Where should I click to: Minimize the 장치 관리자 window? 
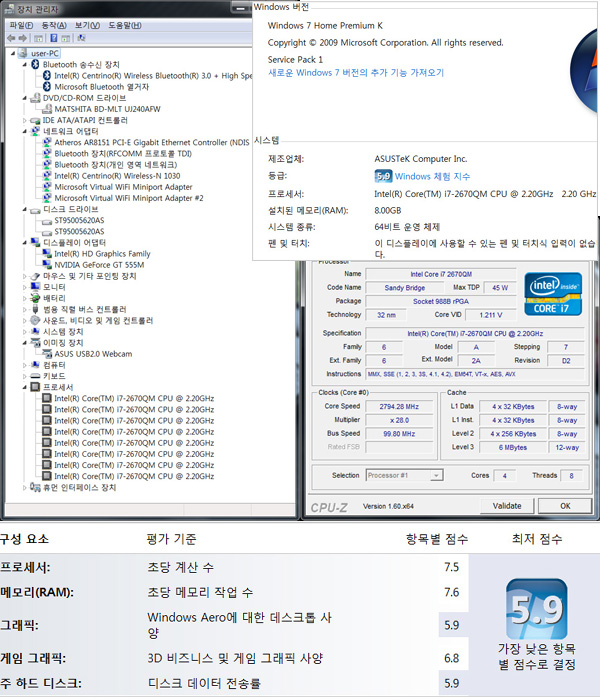240,8
